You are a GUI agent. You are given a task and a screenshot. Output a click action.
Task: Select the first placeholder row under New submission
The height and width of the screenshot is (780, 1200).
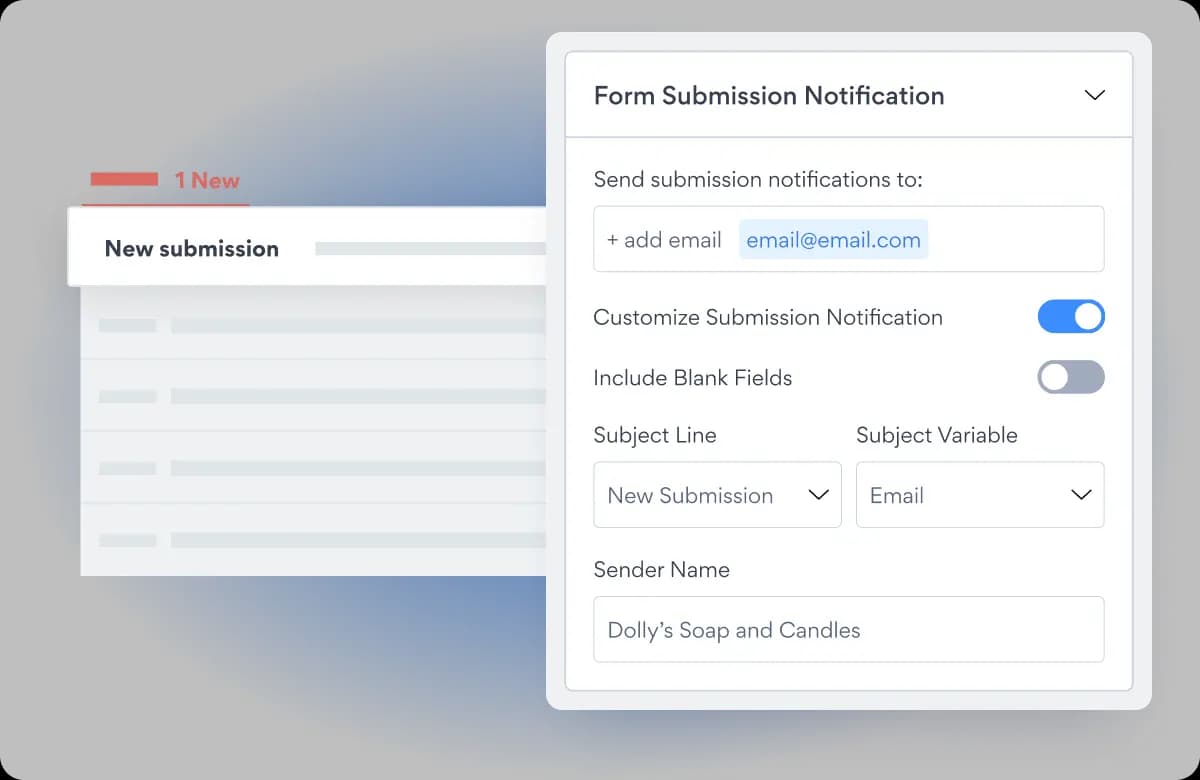click(x=314, y=324)
